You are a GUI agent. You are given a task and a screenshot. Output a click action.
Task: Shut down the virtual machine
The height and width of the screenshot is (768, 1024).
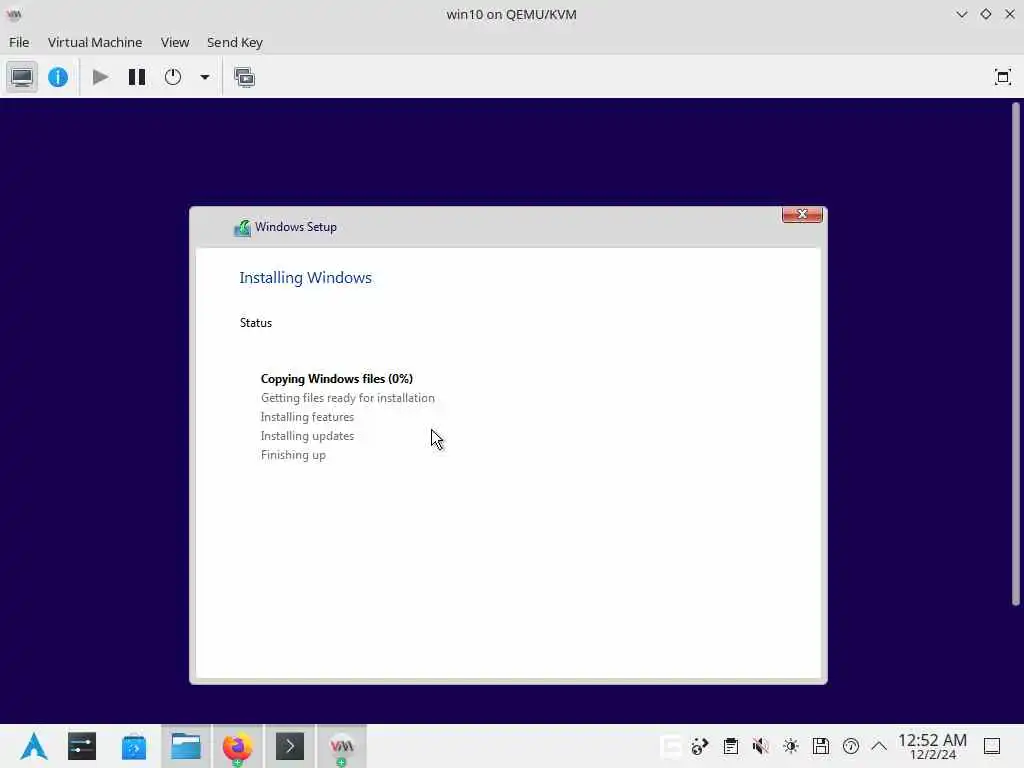(173, 77)
